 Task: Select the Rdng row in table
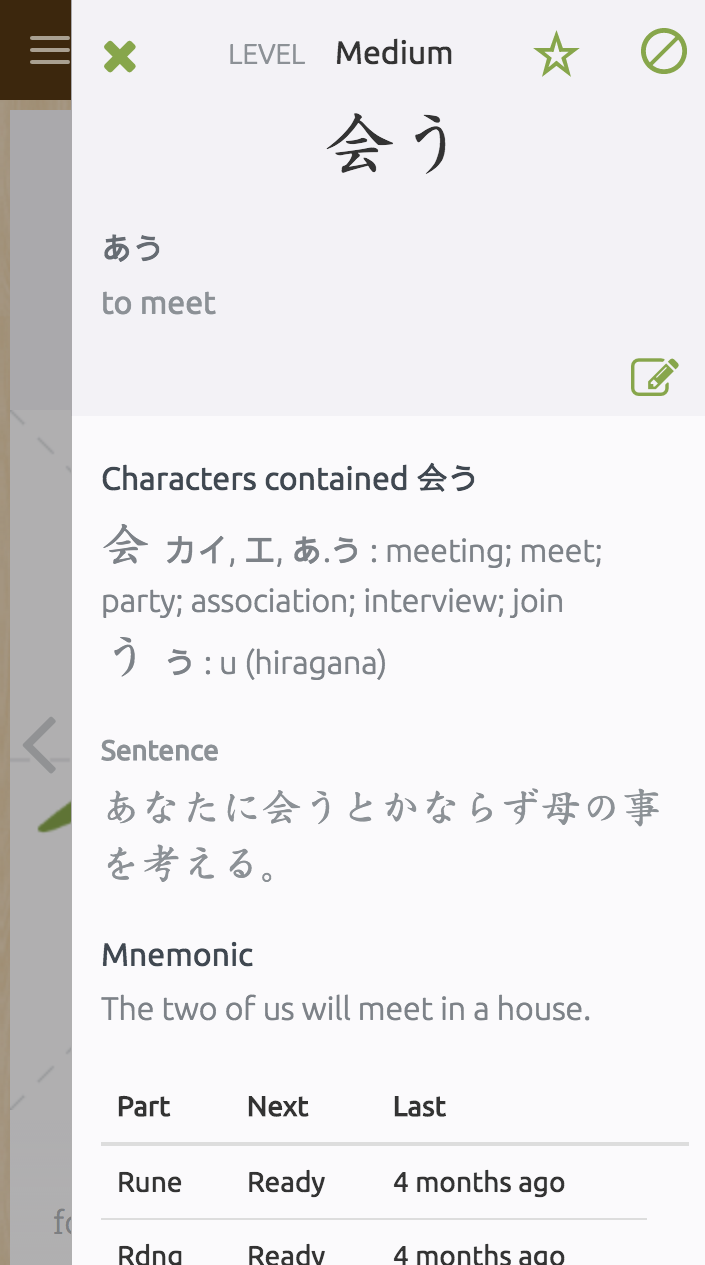pyautogui.click(x=374, y=1243)
